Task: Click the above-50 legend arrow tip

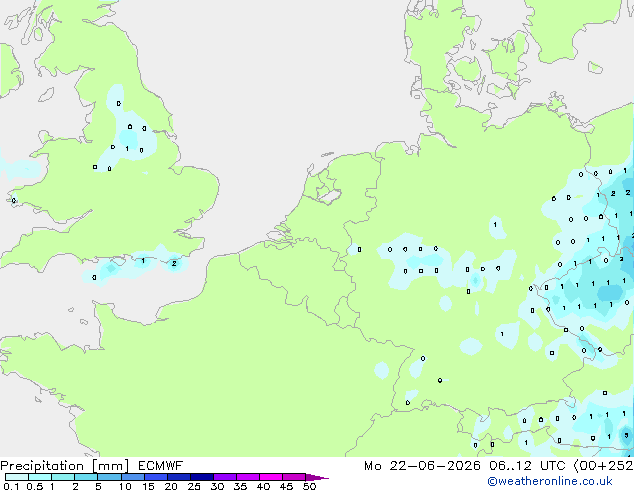Action: point(317,477)
